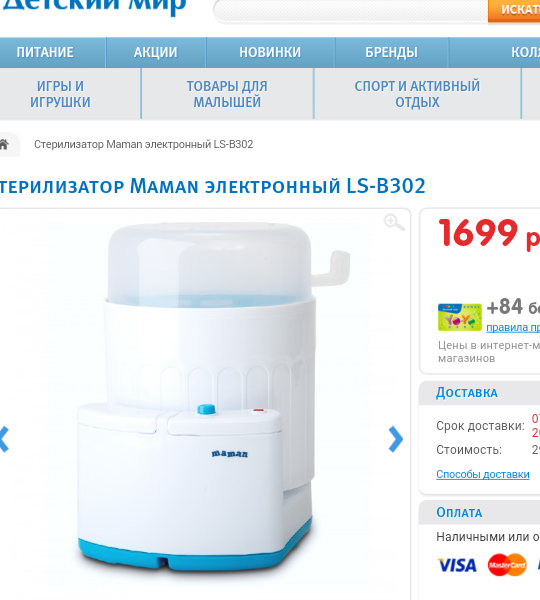
Task: Open the Бренды menu item
Action: click(x=391, y=52)
